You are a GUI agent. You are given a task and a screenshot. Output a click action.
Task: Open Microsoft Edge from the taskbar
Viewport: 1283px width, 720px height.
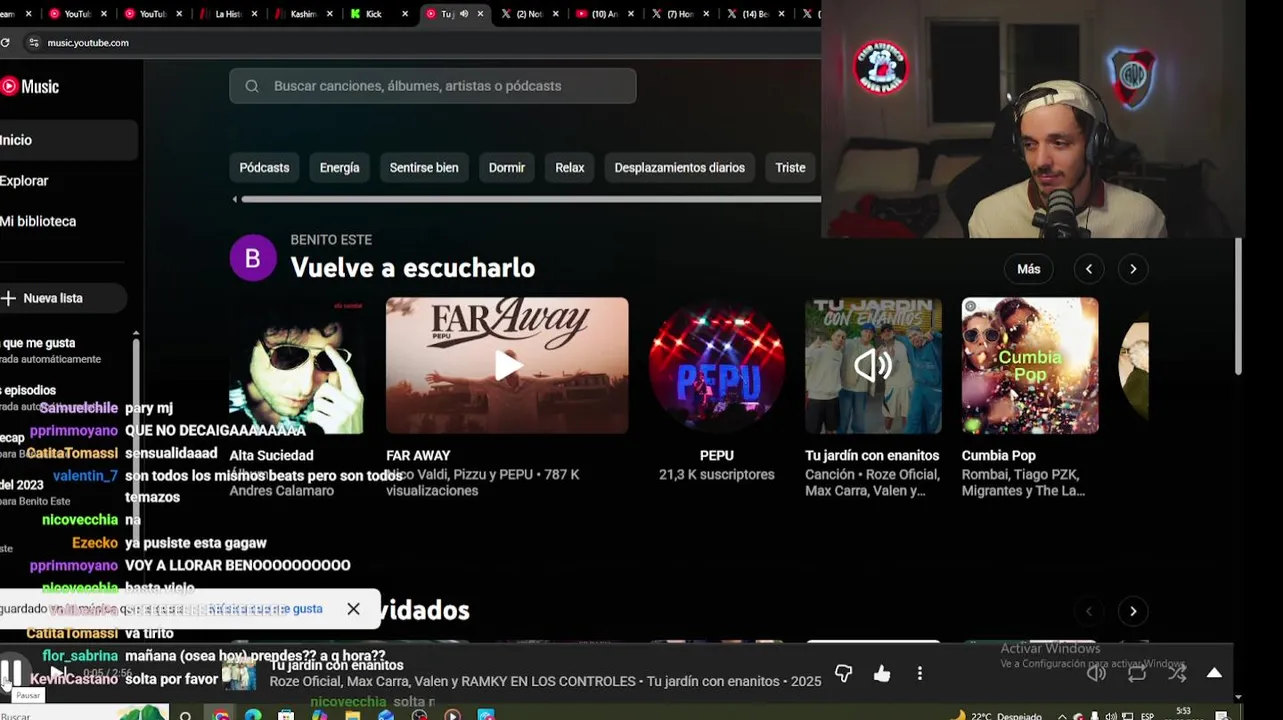coord(253,714)
